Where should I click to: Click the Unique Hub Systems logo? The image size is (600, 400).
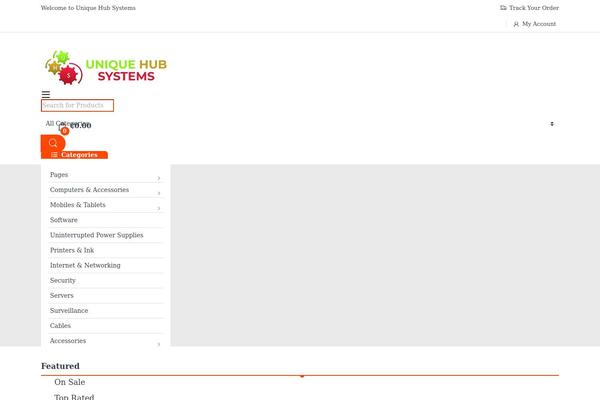pos(106,67)
